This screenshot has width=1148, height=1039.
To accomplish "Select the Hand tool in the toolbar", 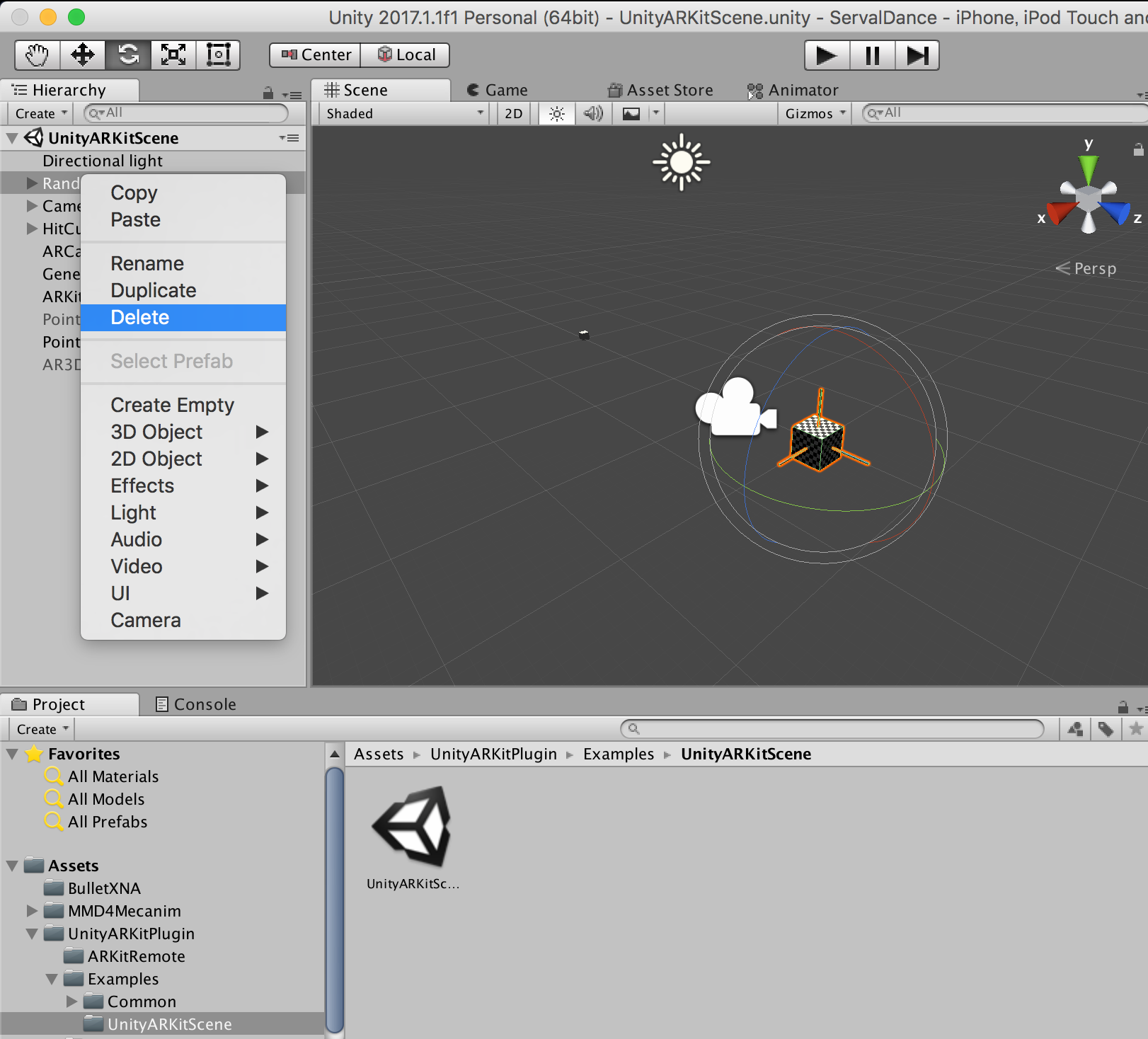I will pos(38,54).
